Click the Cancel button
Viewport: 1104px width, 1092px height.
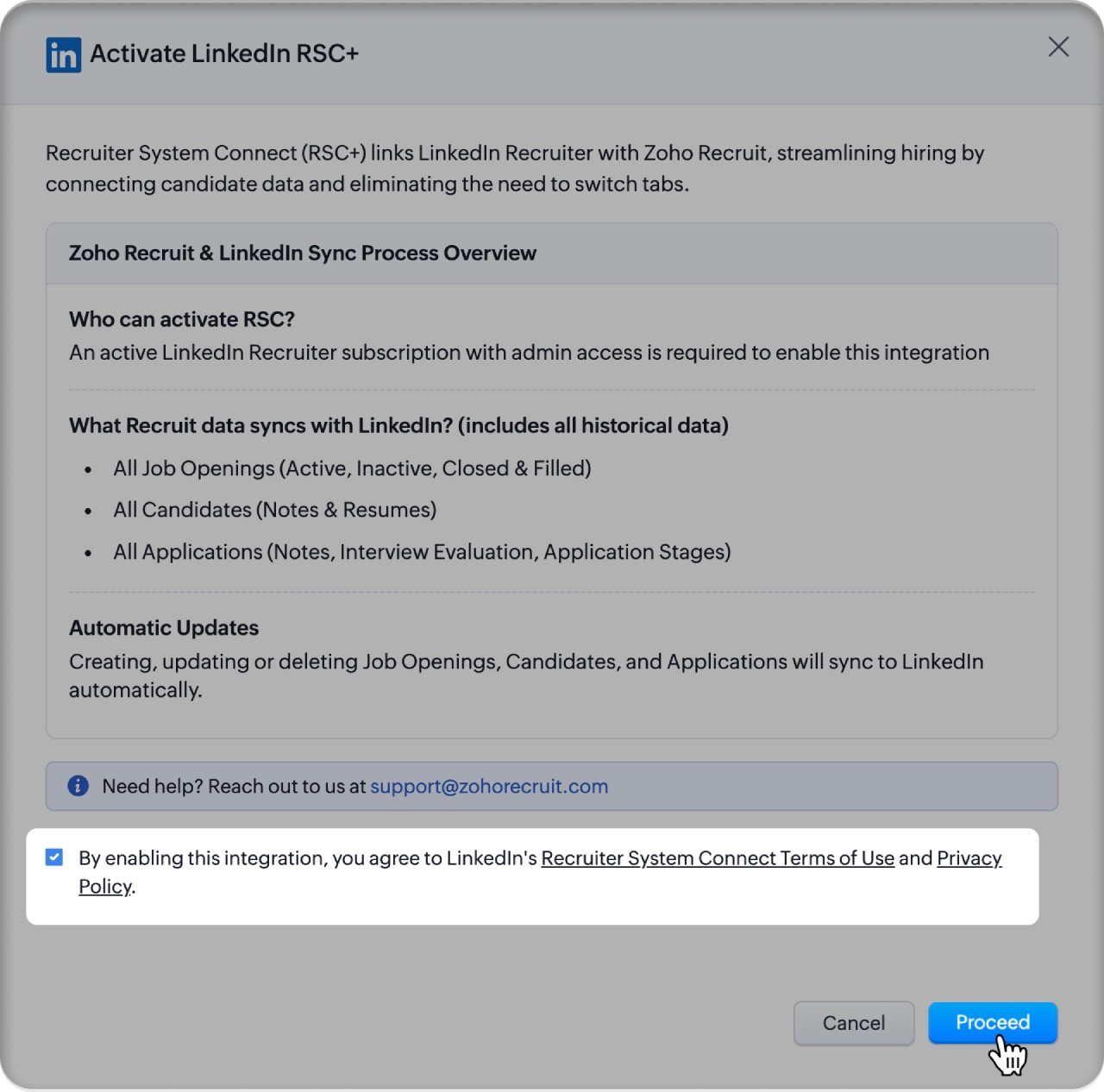point(854,1023)
